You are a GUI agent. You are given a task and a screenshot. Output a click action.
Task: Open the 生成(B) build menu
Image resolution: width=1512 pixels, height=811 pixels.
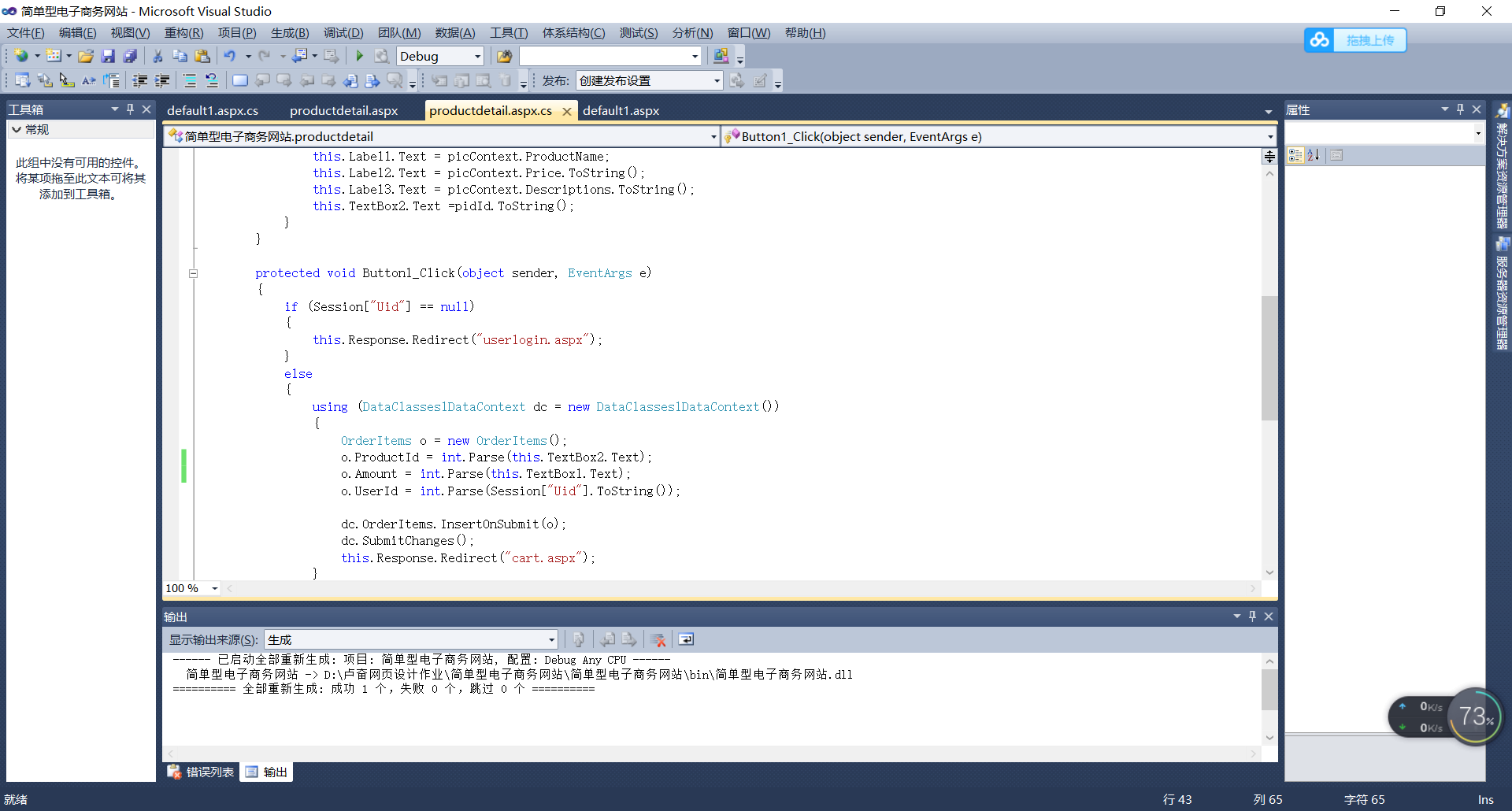click(x=290, y=33)
